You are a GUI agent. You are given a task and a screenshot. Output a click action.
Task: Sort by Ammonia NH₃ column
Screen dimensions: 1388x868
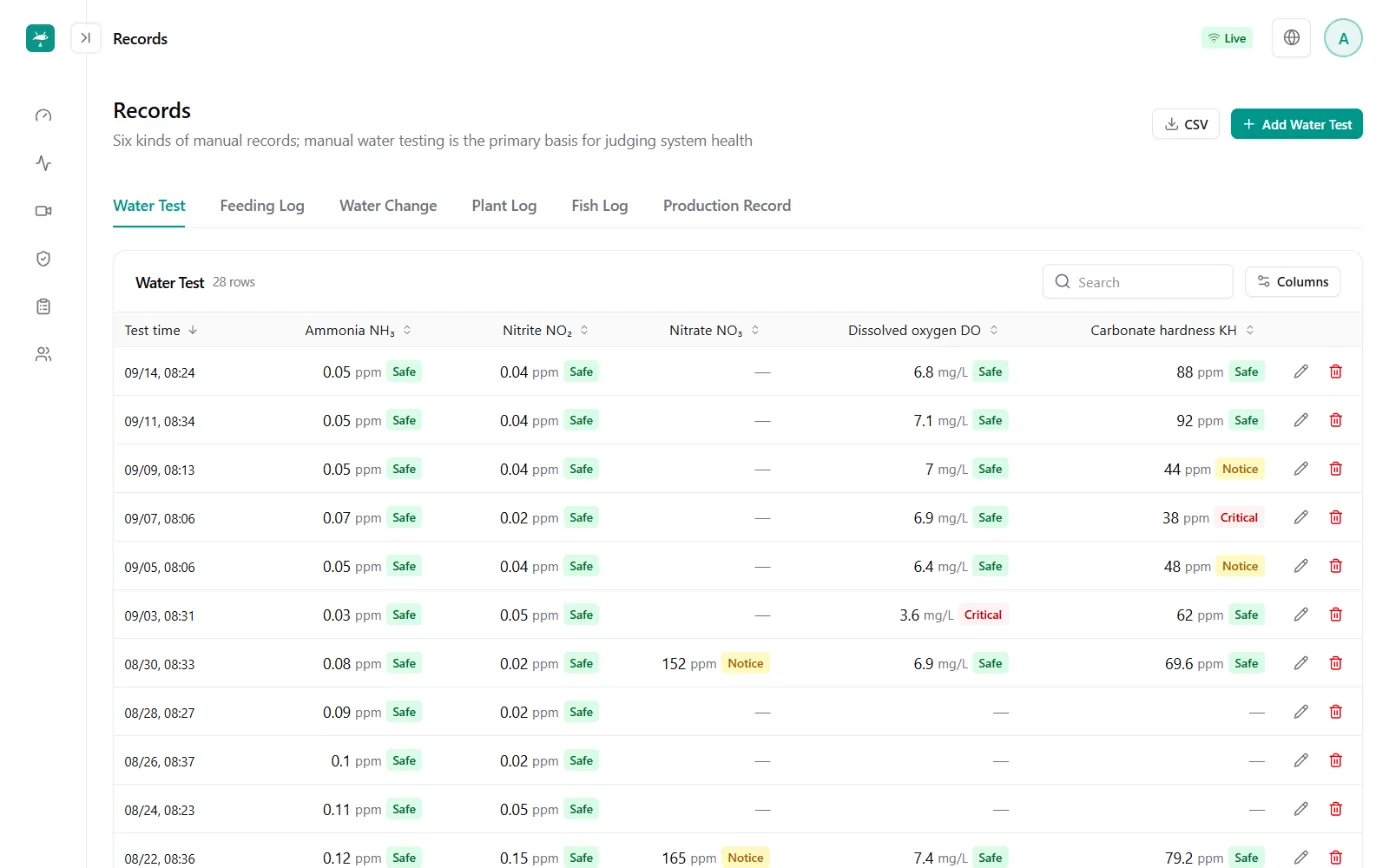[x=358, y=330]
